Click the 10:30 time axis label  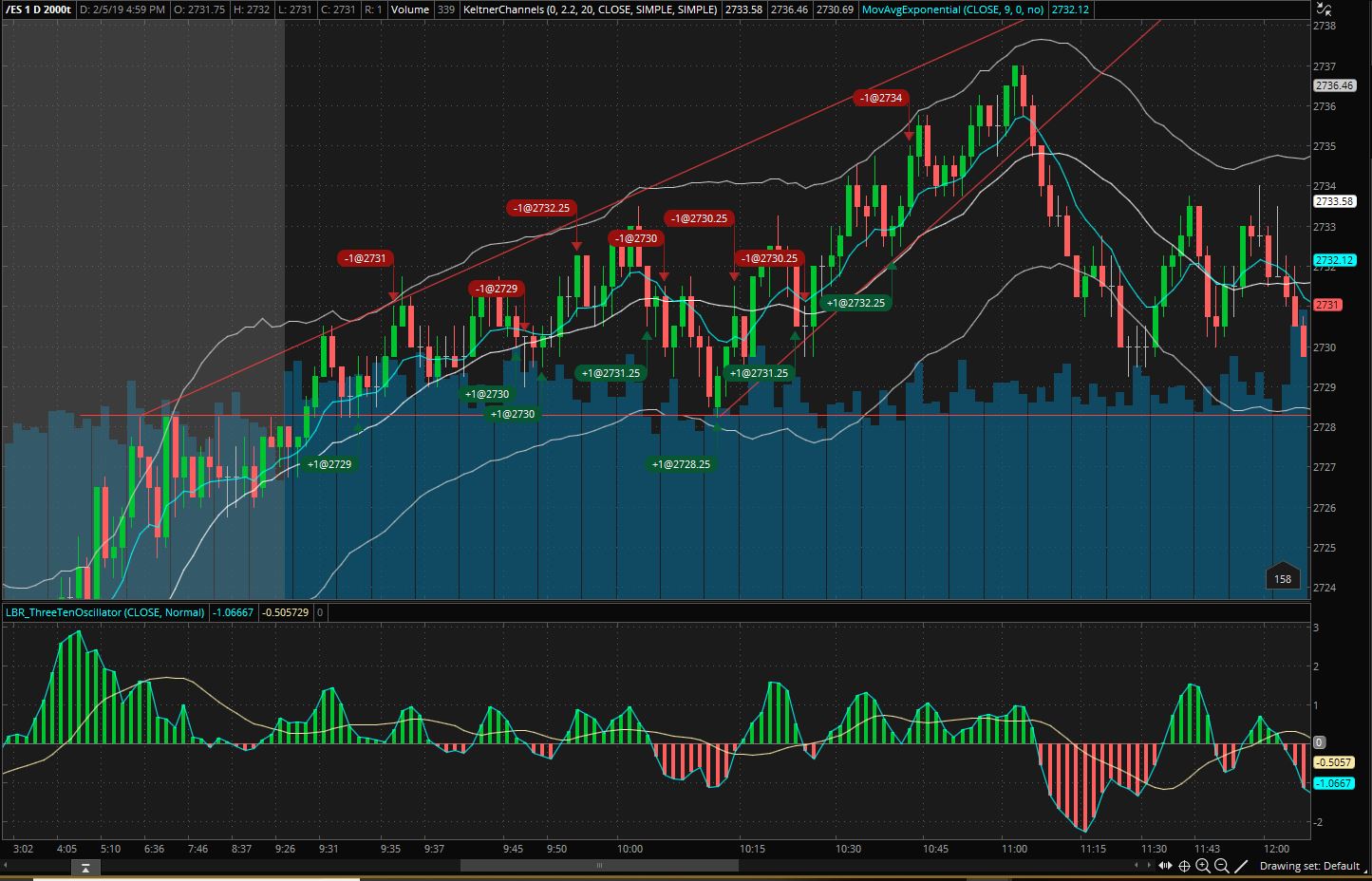point(848,849)
